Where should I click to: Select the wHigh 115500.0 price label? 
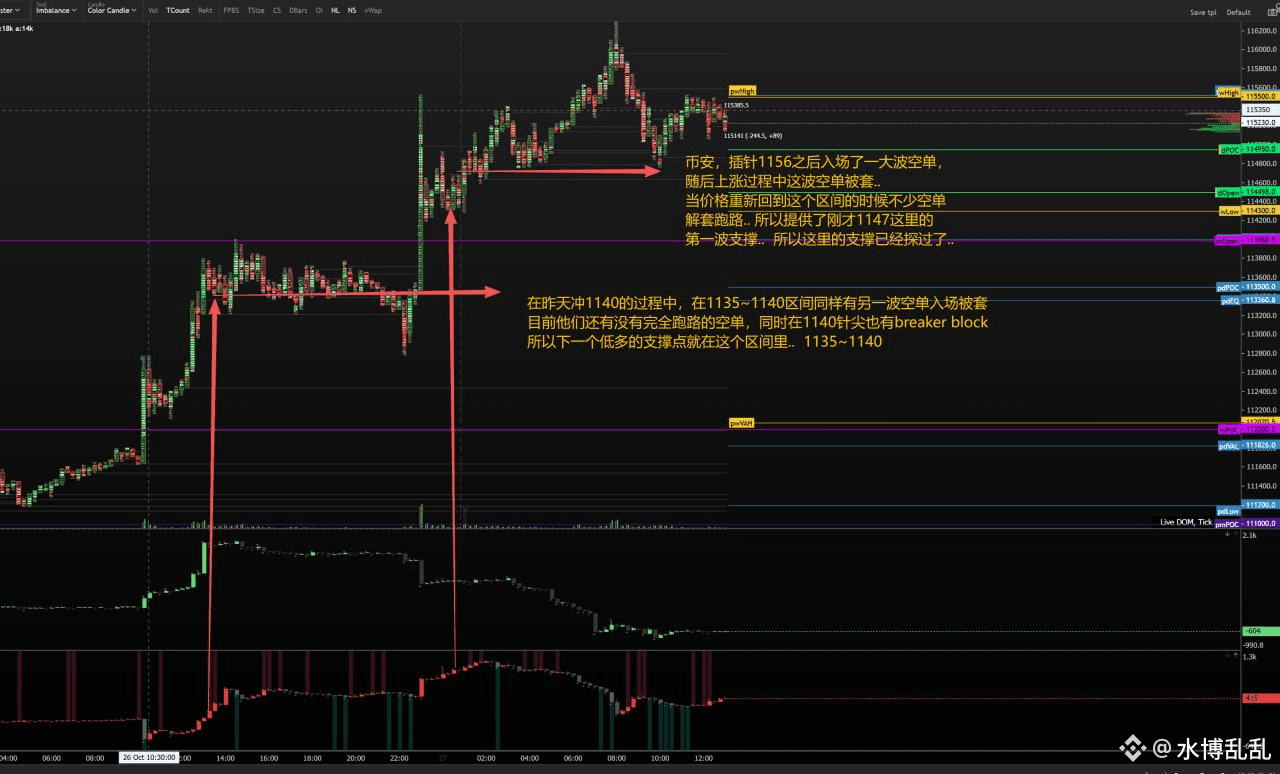(1247, 93)
